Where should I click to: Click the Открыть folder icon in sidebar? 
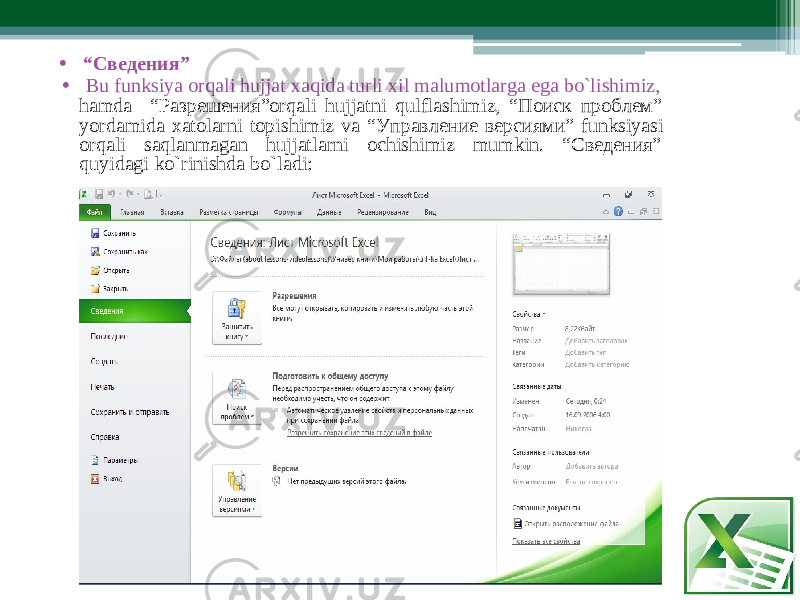point(95,270)
